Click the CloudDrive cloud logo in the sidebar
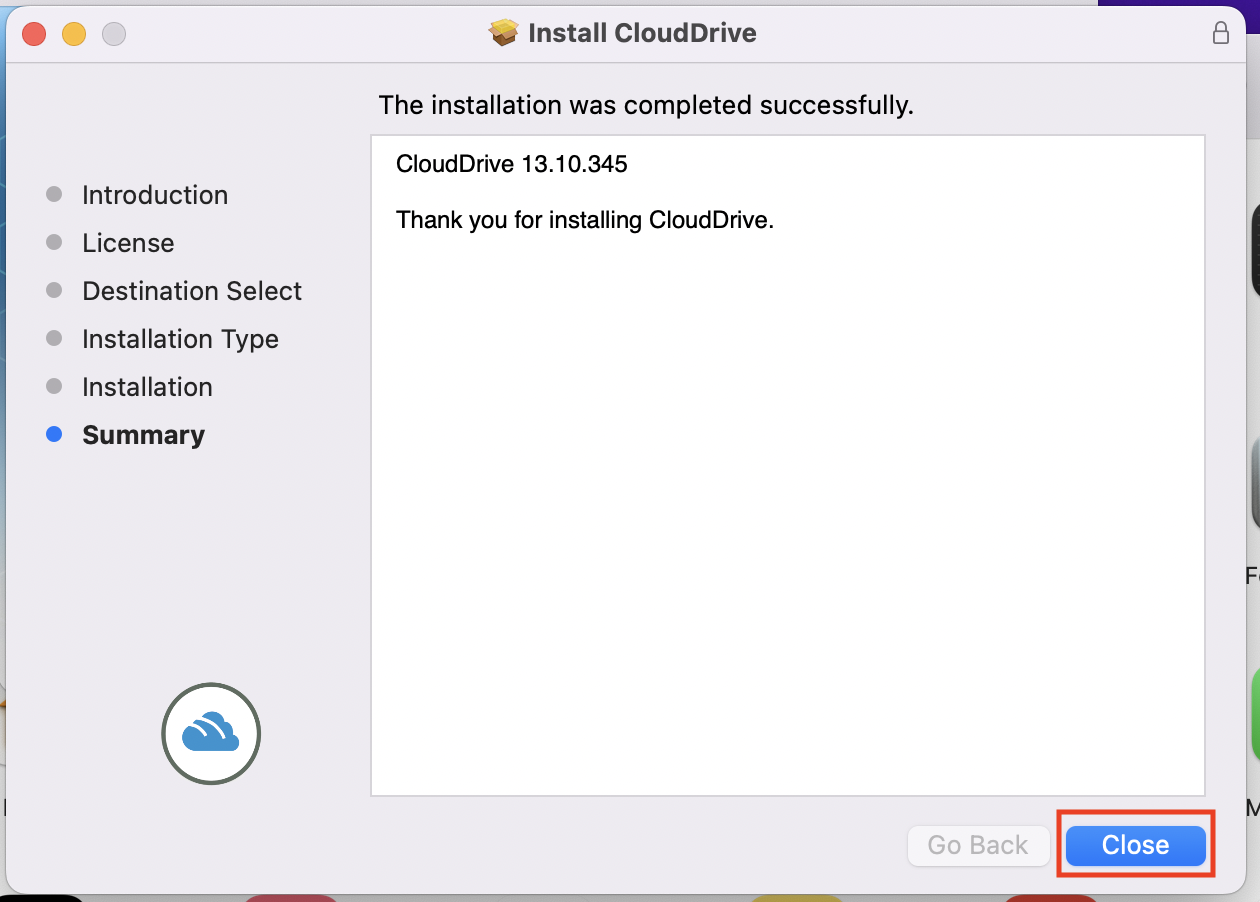Viewport: 1260px width, 902px height. [211, 733]
